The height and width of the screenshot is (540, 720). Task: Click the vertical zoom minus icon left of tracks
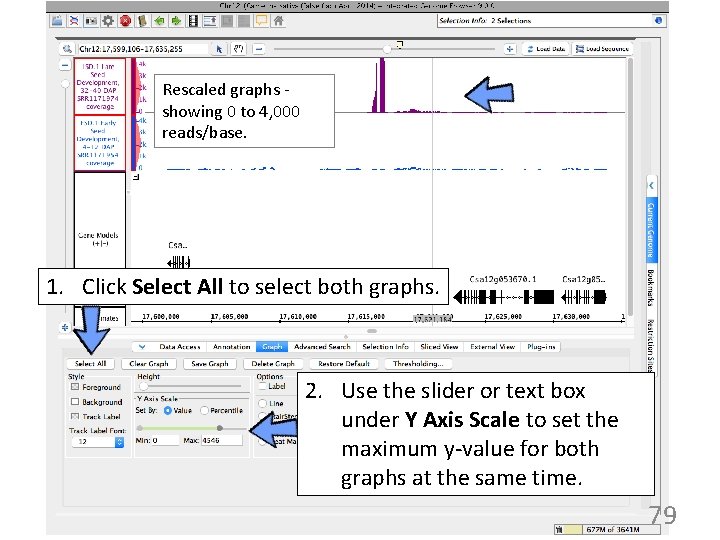(65, 66)
